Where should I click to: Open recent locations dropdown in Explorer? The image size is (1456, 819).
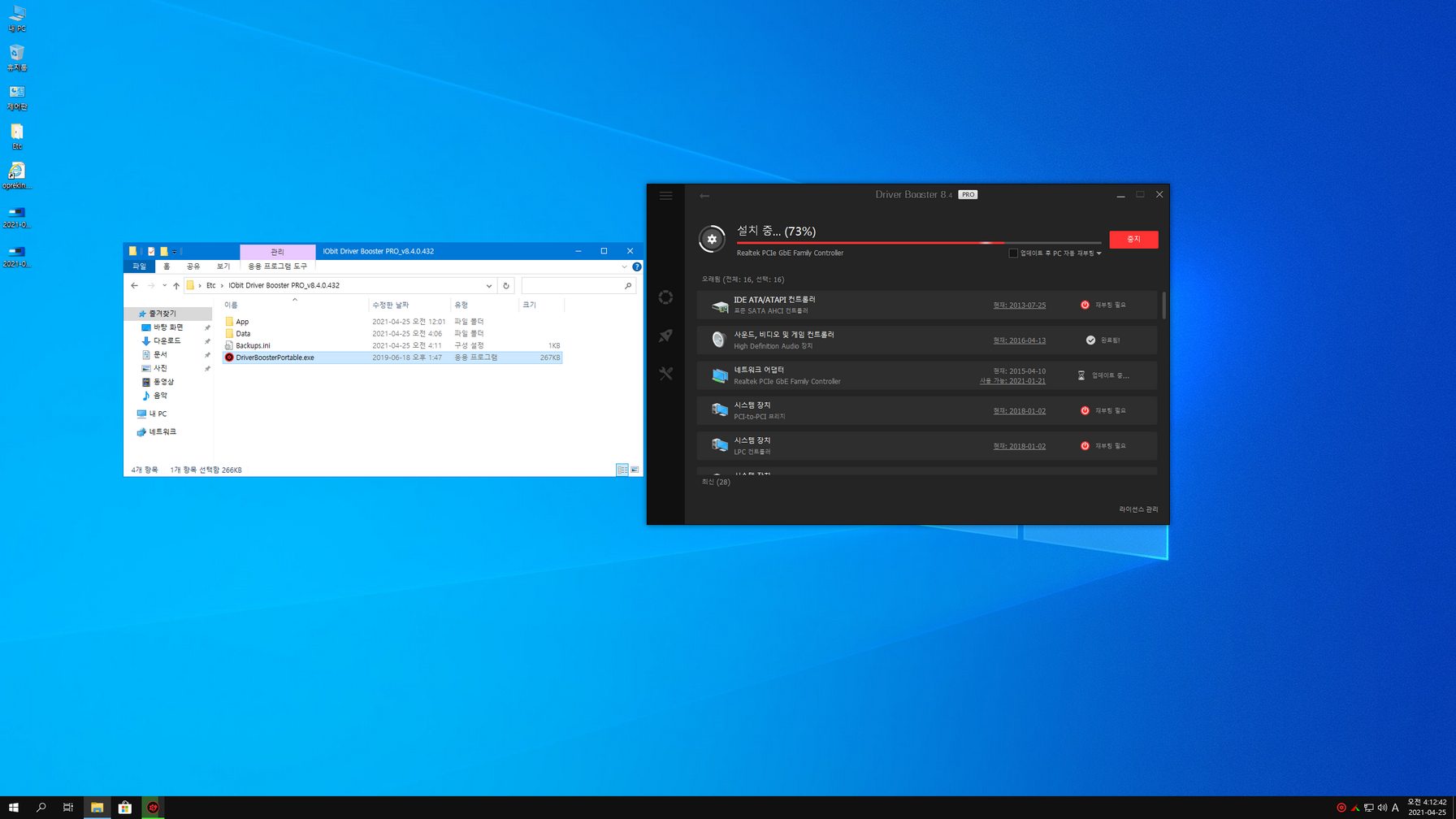pyautogui.click(x=164, y=286)
